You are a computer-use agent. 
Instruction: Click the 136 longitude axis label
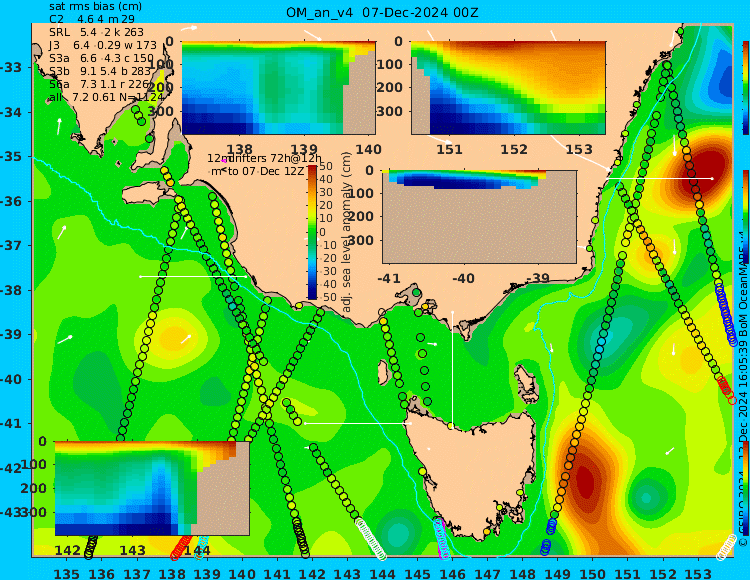click(101, 573)
